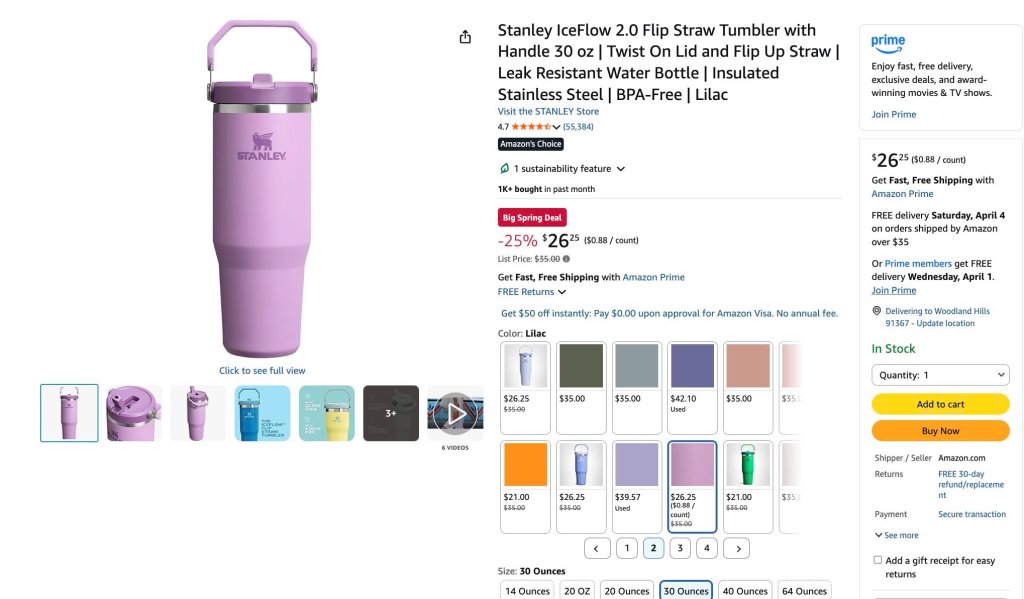This screenshot has height=599, width=1024.
Task: Switch to color page 1
Action: (627, 549)
